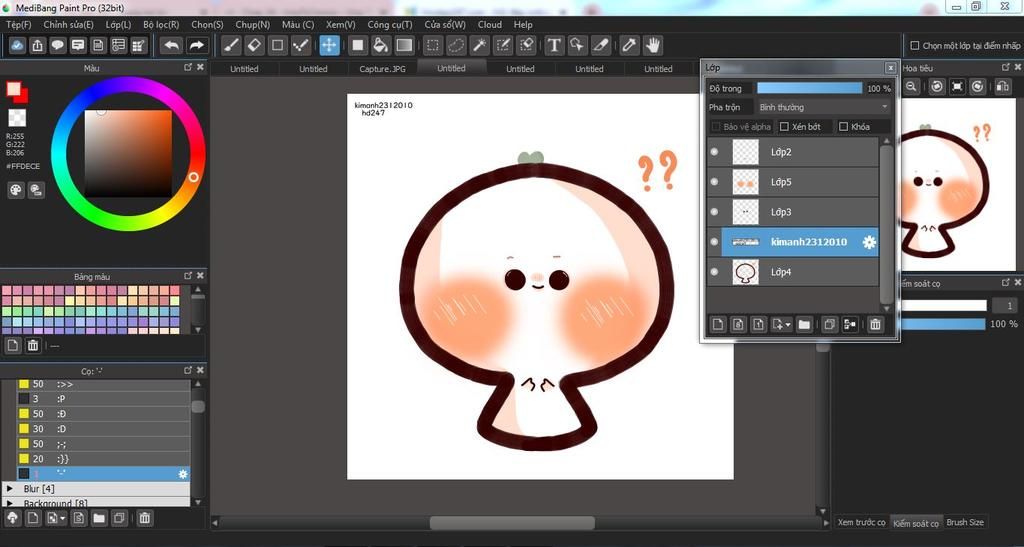The height and width of the screenshot is (547, 1024).
Task: Select layer Lớp4 by its name
Action: pyautogui.click(x=781, y=272)
